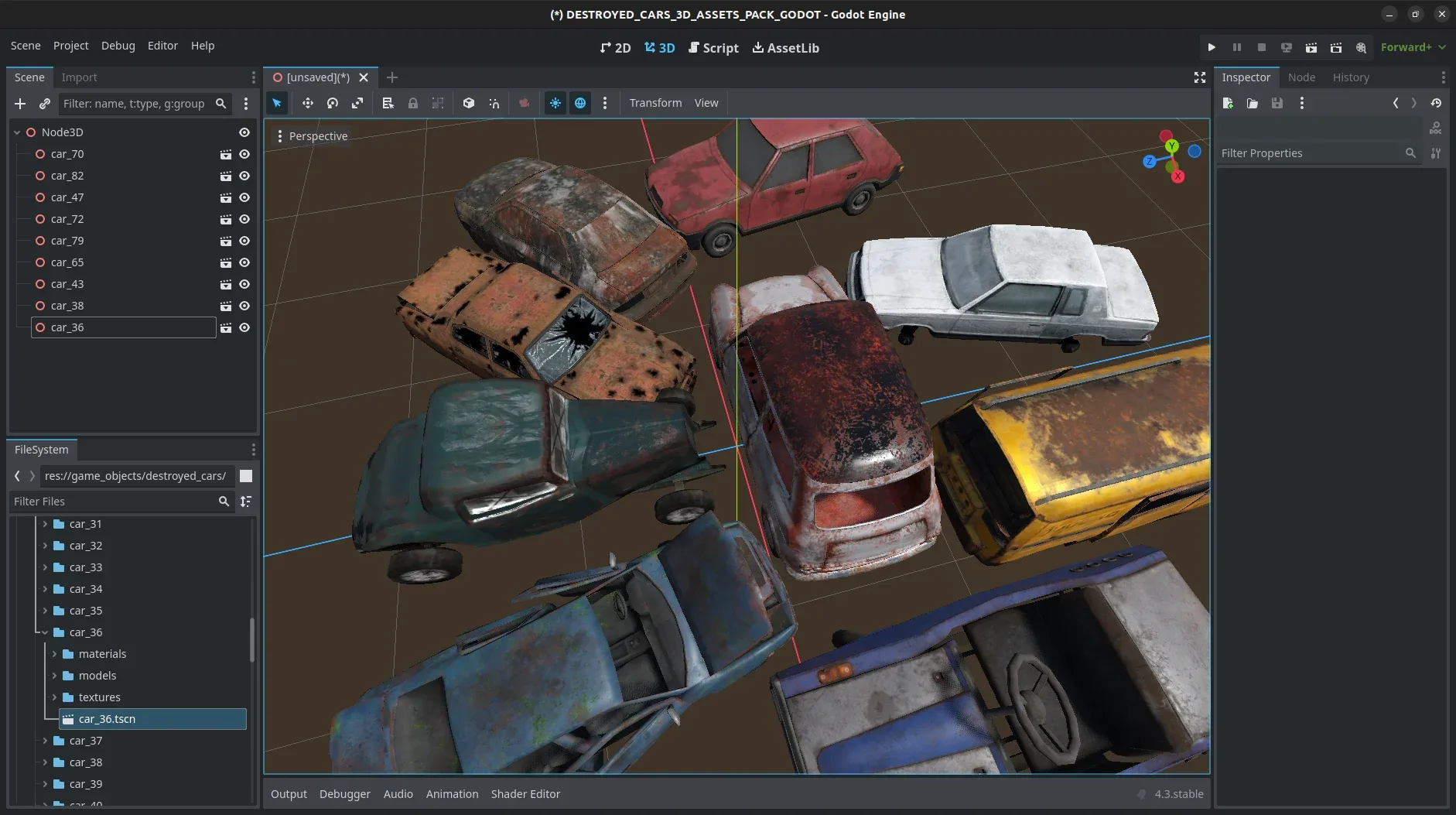Toggle visibility of car_36 node
The image size is (1456, 815).
tap(244, 327)
